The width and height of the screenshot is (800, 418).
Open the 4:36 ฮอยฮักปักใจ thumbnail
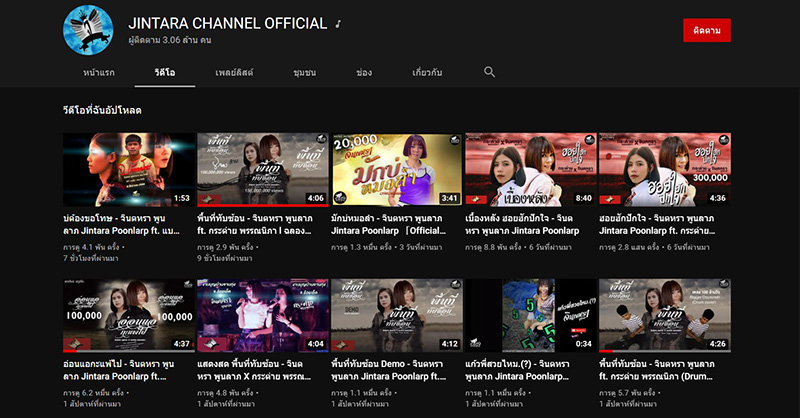point(664,170)
